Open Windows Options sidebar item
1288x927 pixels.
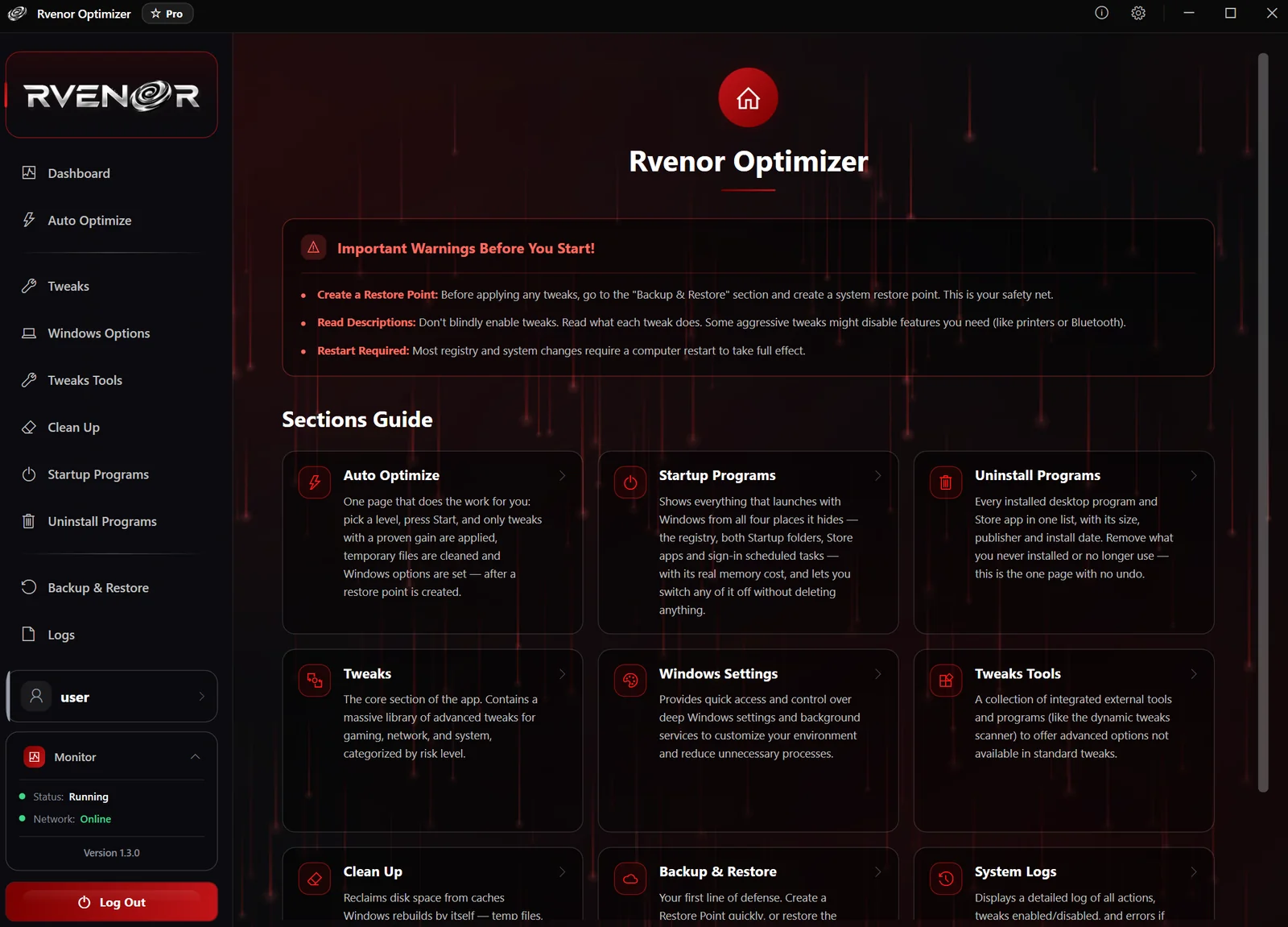(112, 333)
